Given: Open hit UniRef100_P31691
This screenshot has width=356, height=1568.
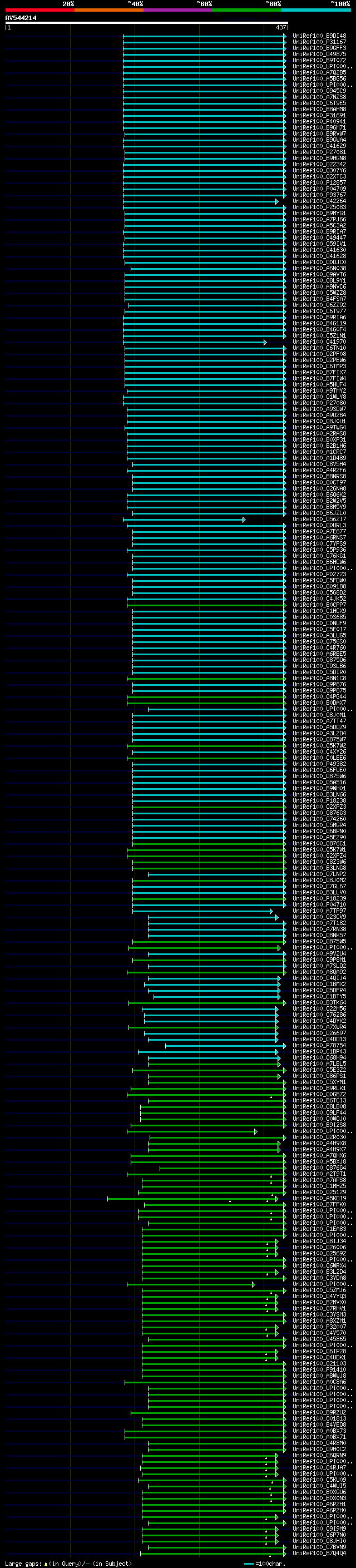Looking at the screenshot, I should click(x=319, y=115).
